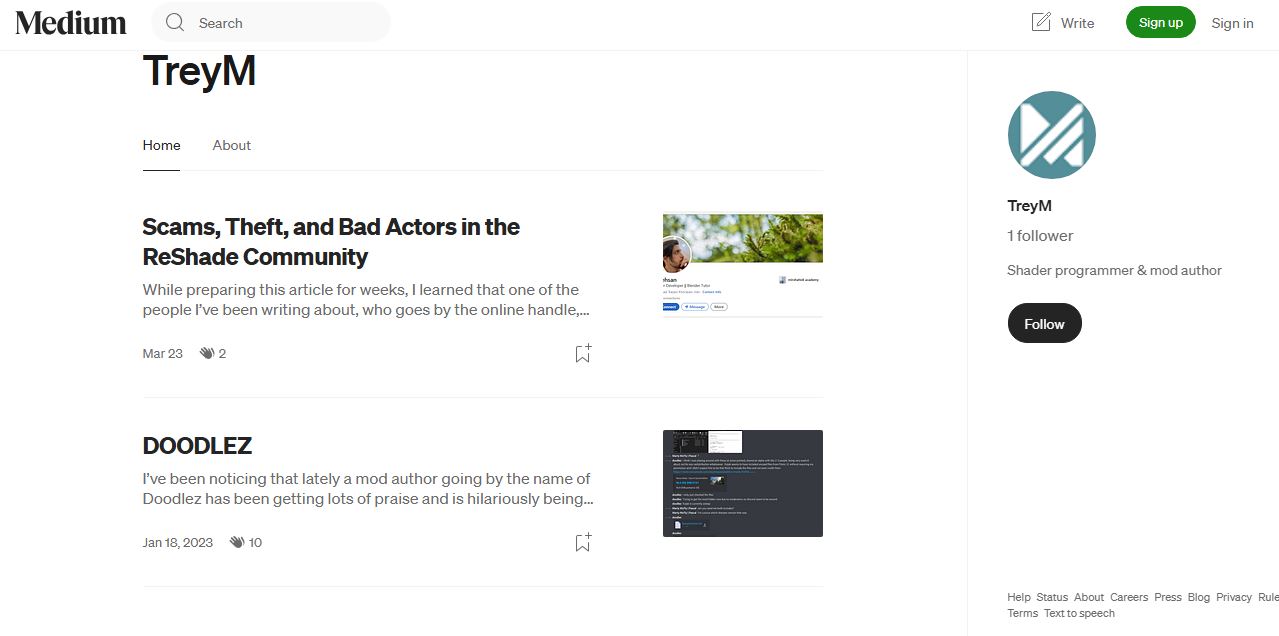Viewport: 1279px width, 636px height.
Task: Click the green Sign up button
Action: 1161,22
